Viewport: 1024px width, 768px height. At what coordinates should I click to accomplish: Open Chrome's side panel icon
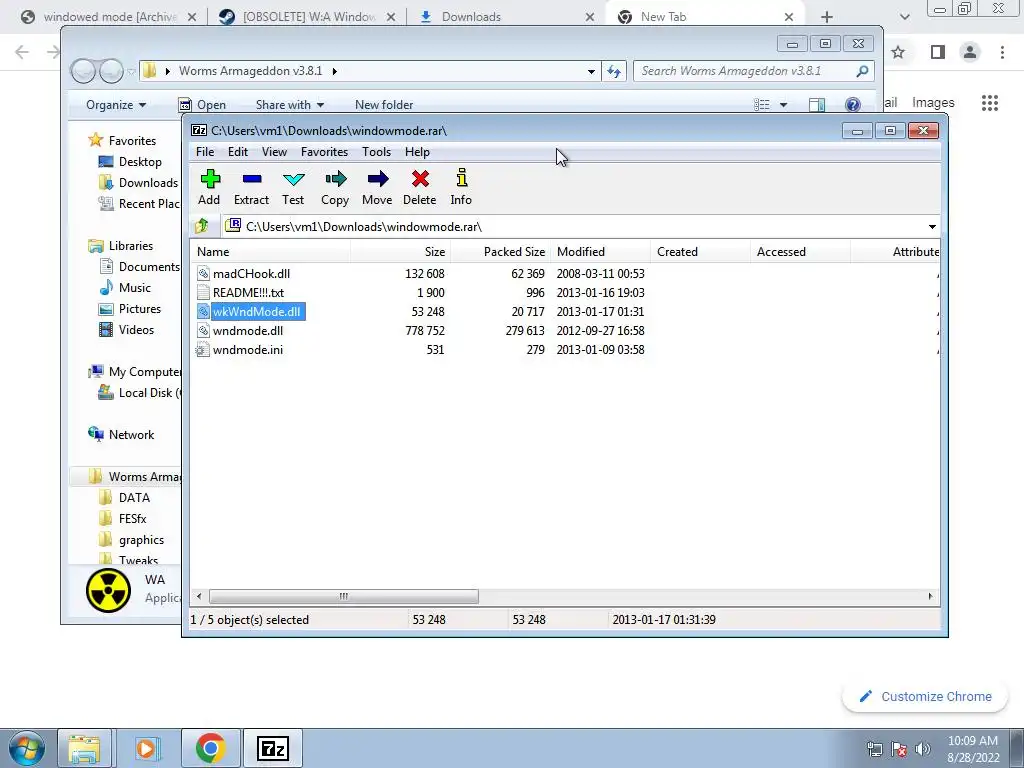click(x=938, y=52)
